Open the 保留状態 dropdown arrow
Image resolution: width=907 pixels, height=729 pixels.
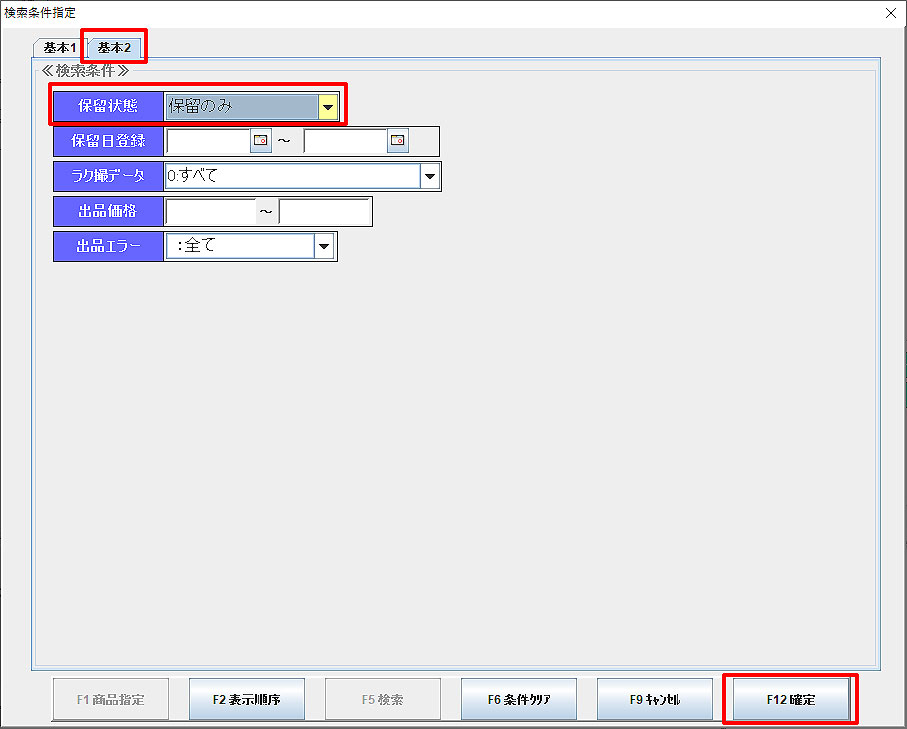(328, 106)
